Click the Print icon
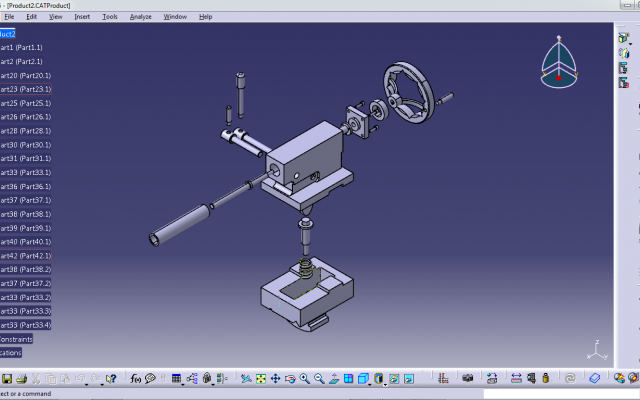Screen dimensions: 640x400 click(x=21, y=379)
